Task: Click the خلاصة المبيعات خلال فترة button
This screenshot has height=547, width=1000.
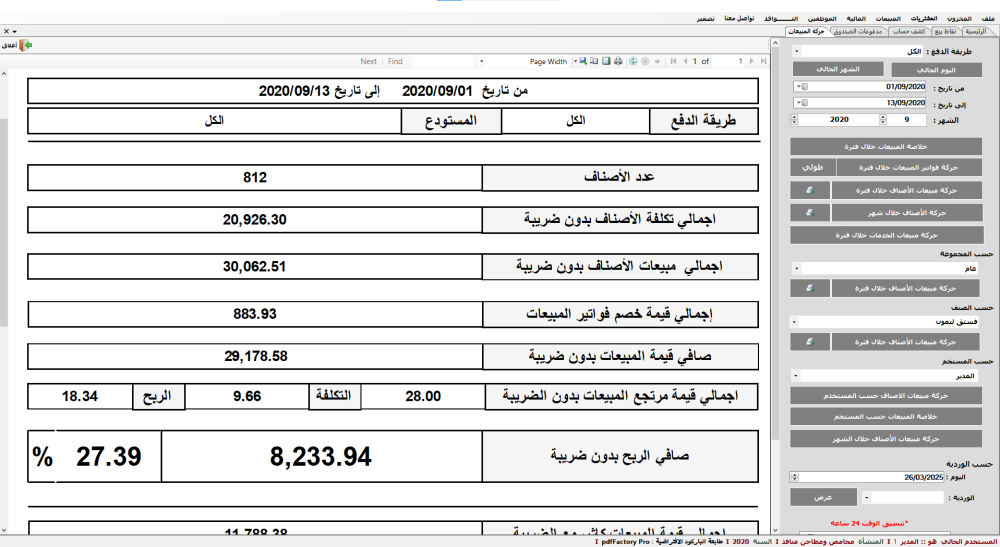Action: 890,146
